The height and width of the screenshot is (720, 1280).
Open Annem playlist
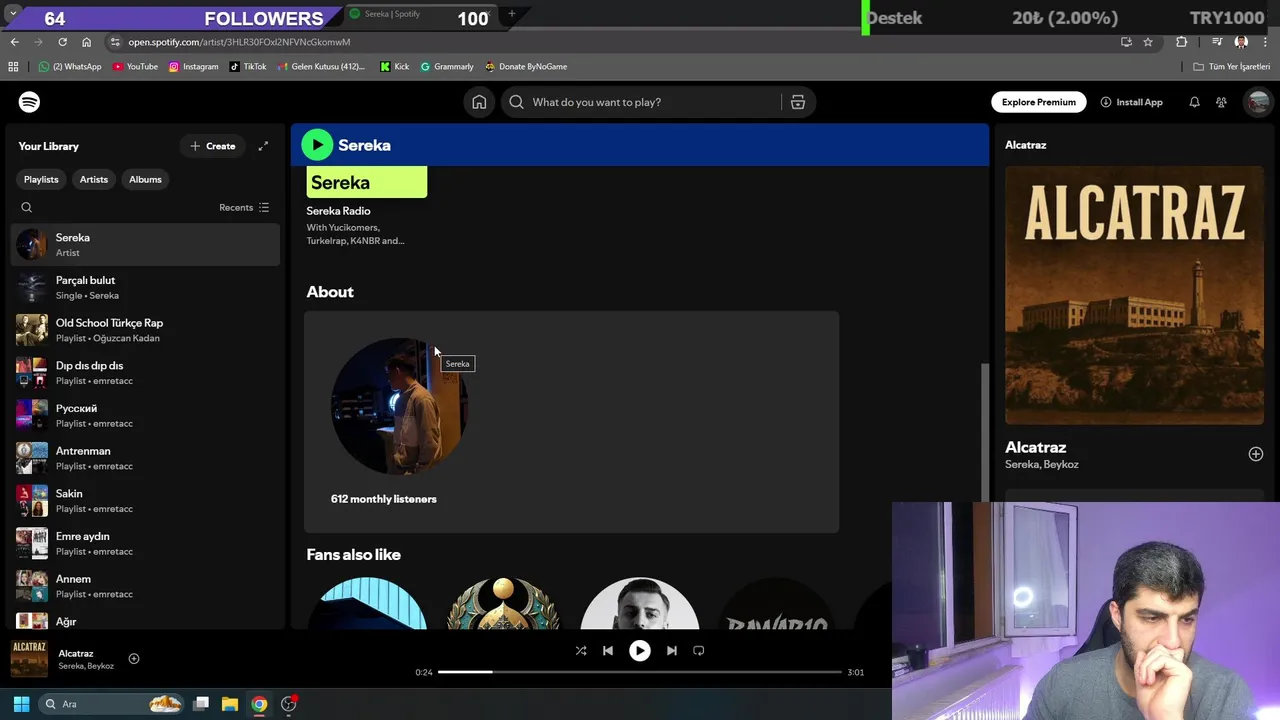click(146, 586)
